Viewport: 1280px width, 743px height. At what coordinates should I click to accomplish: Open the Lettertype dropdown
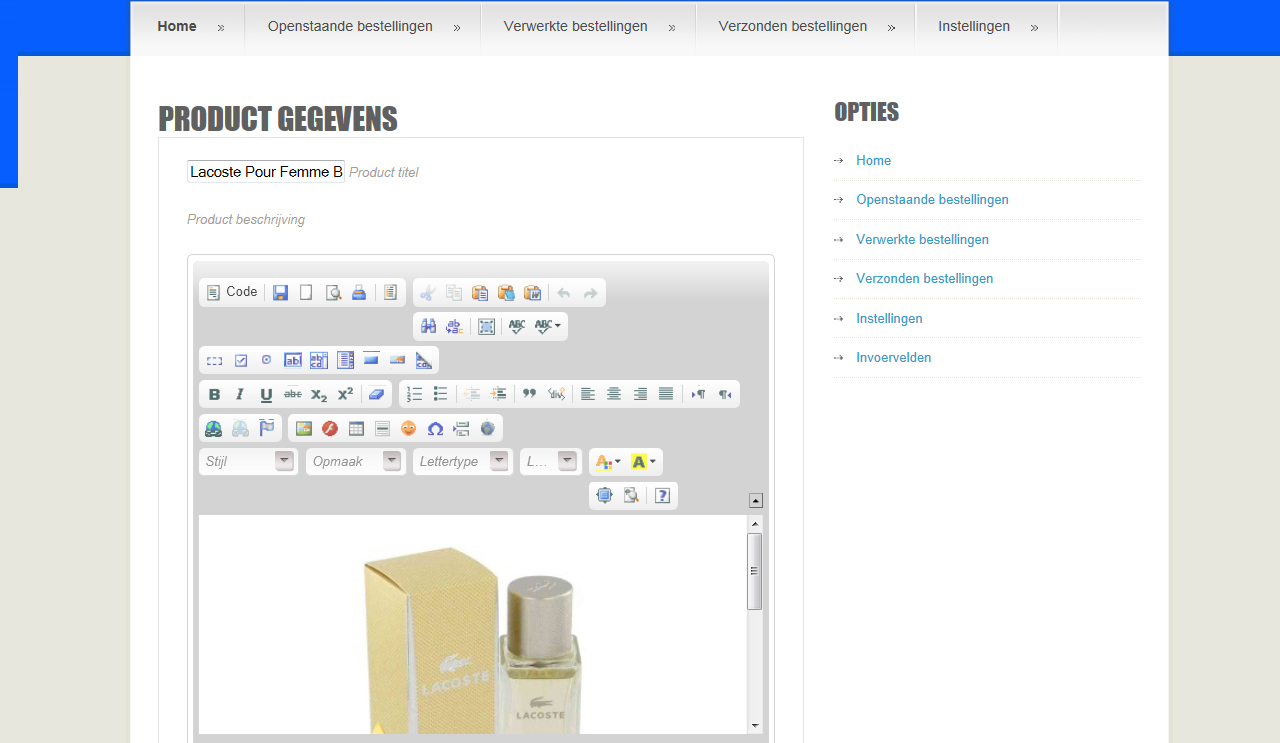click(x=462, y=461)
